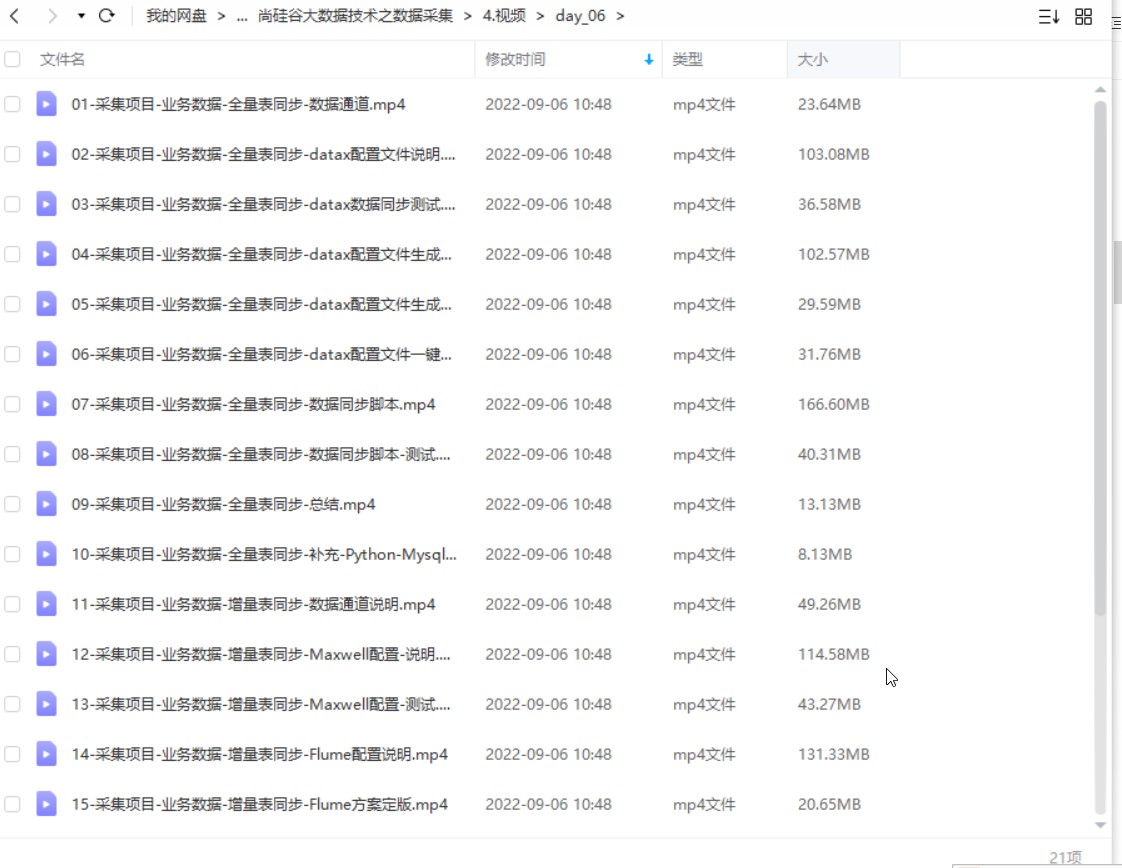1122x868 pixels.
Task: Click video icon of 01-数据通道.mp4
Action: (47, 104)
